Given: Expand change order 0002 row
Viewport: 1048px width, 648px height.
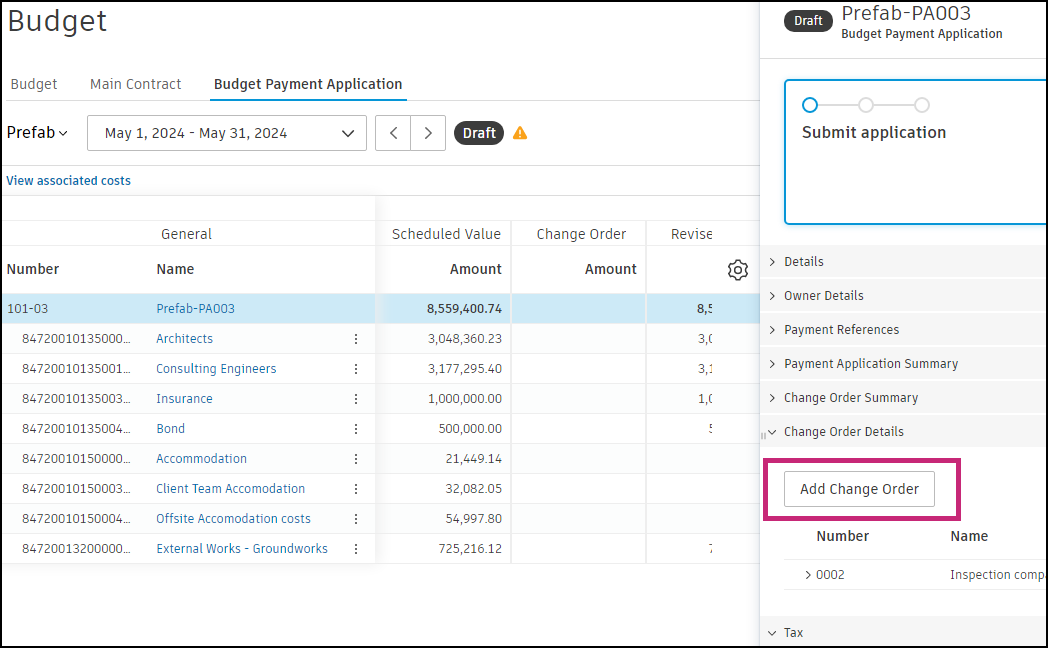Looking at the screenshot, I should pos(808,575).
